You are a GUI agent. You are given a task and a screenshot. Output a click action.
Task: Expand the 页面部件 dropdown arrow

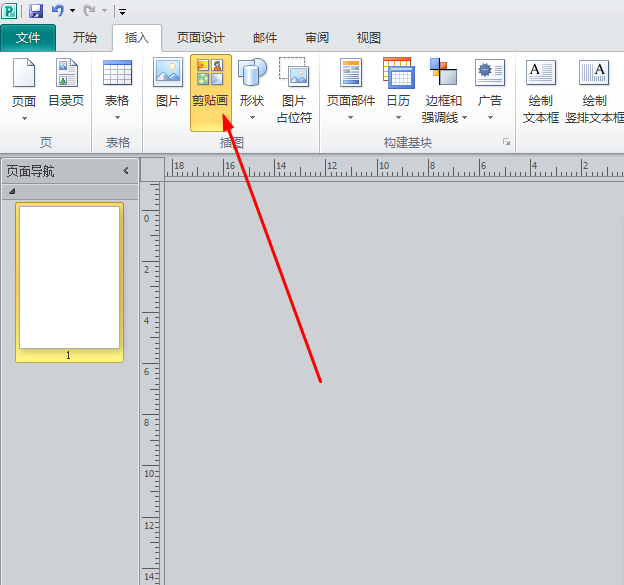pos(351,118)
